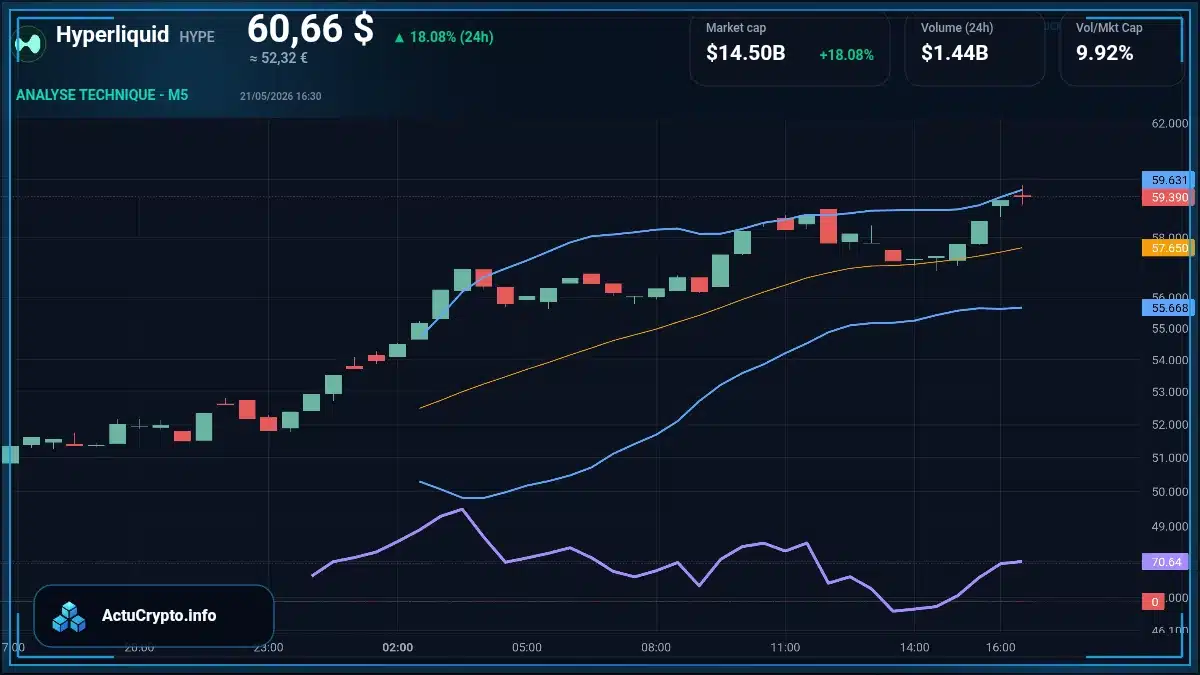This screenshot has width=1200, height=675.
Task: Click the blue 55.668 lower band label
Action: [x=1168, y=308]
